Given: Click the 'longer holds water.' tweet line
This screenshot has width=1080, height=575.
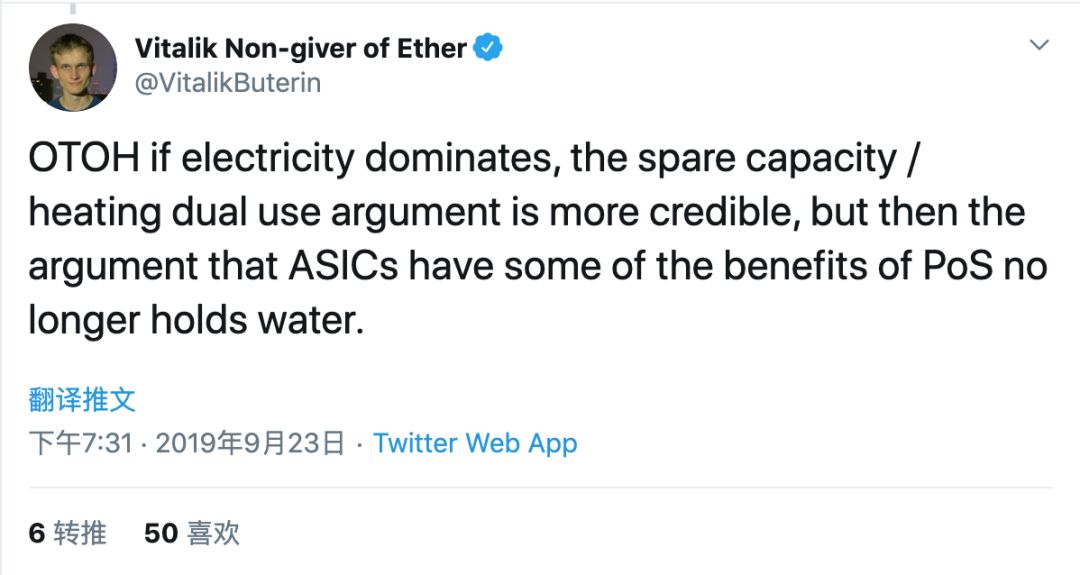Looking at the screenshot, I should pos(196,321).
